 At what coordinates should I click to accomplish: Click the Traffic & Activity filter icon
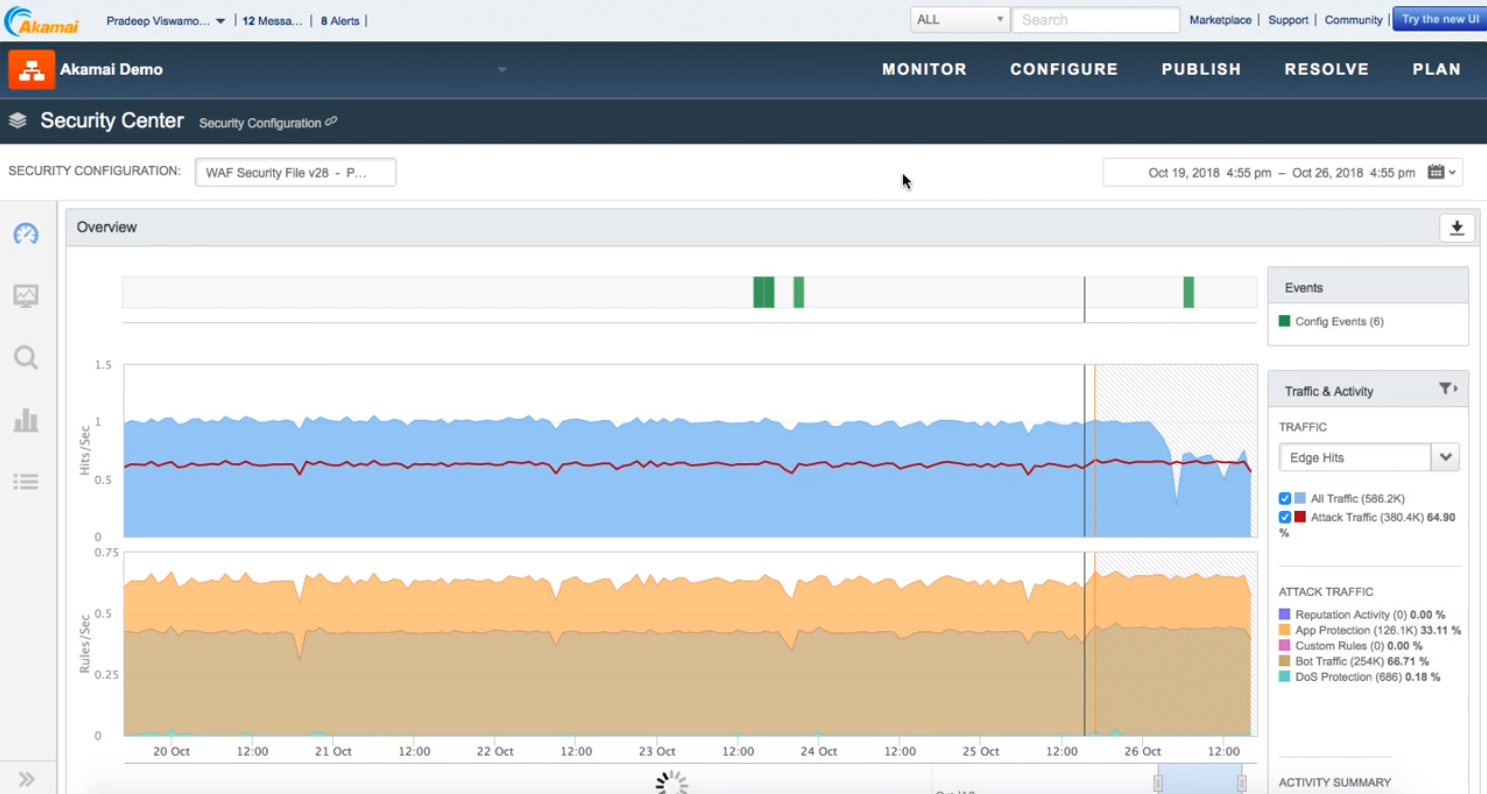coord(1447,389)
